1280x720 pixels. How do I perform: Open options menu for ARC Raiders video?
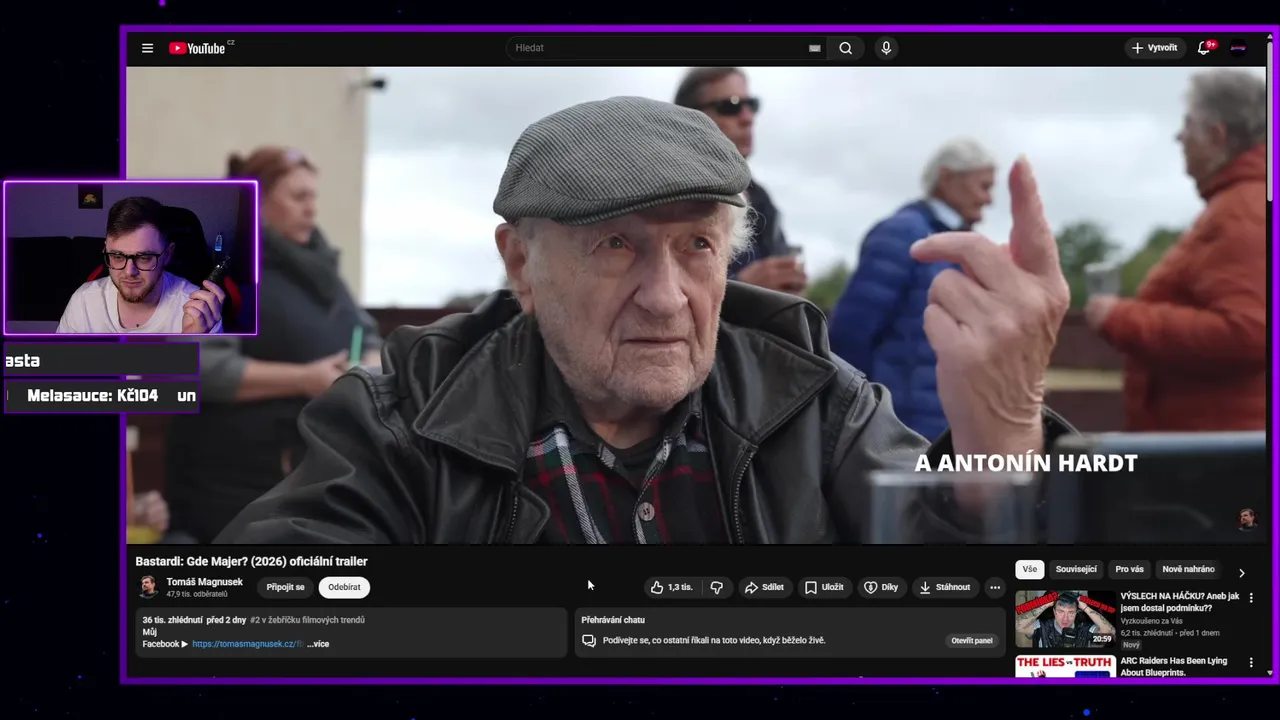(1250, 662)
